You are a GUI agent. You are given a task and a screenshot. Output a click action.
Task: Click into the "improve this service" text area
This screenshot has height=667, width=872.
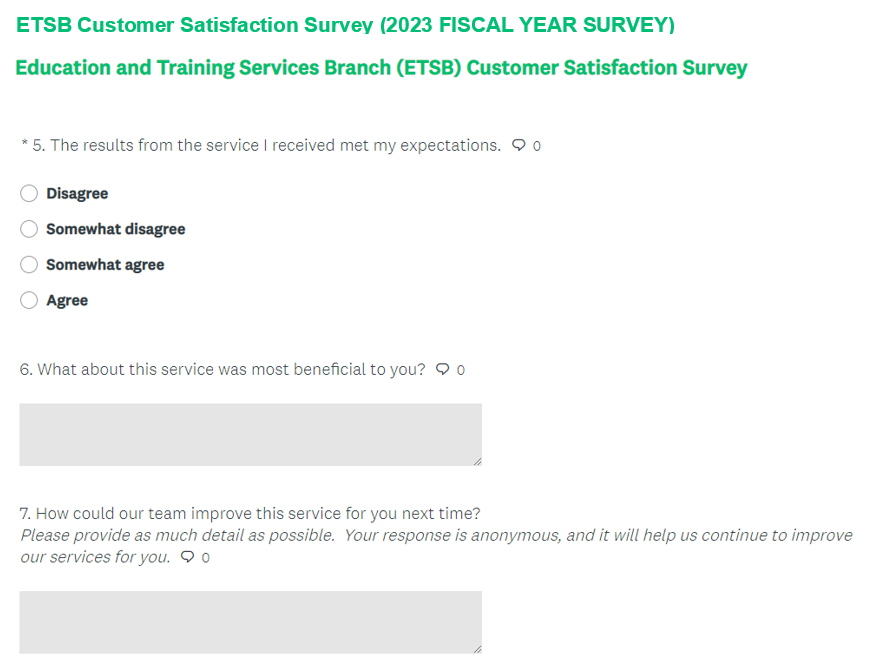(250, 622)
